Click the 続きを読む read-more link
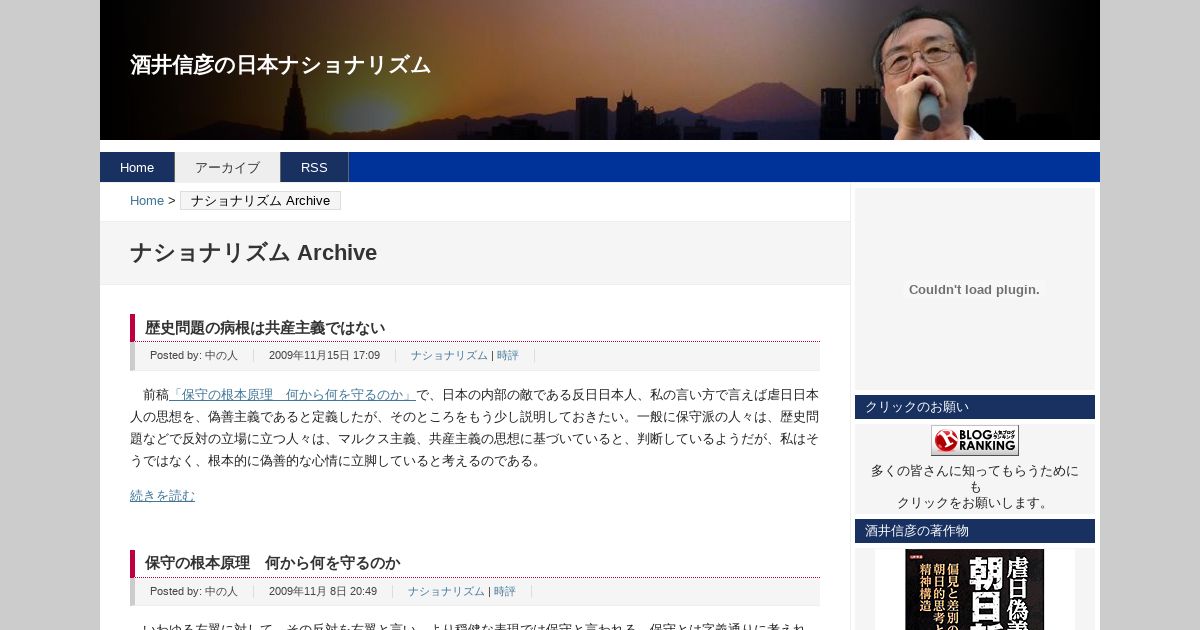Screen dimensions: 1200x630 point(162,495)
